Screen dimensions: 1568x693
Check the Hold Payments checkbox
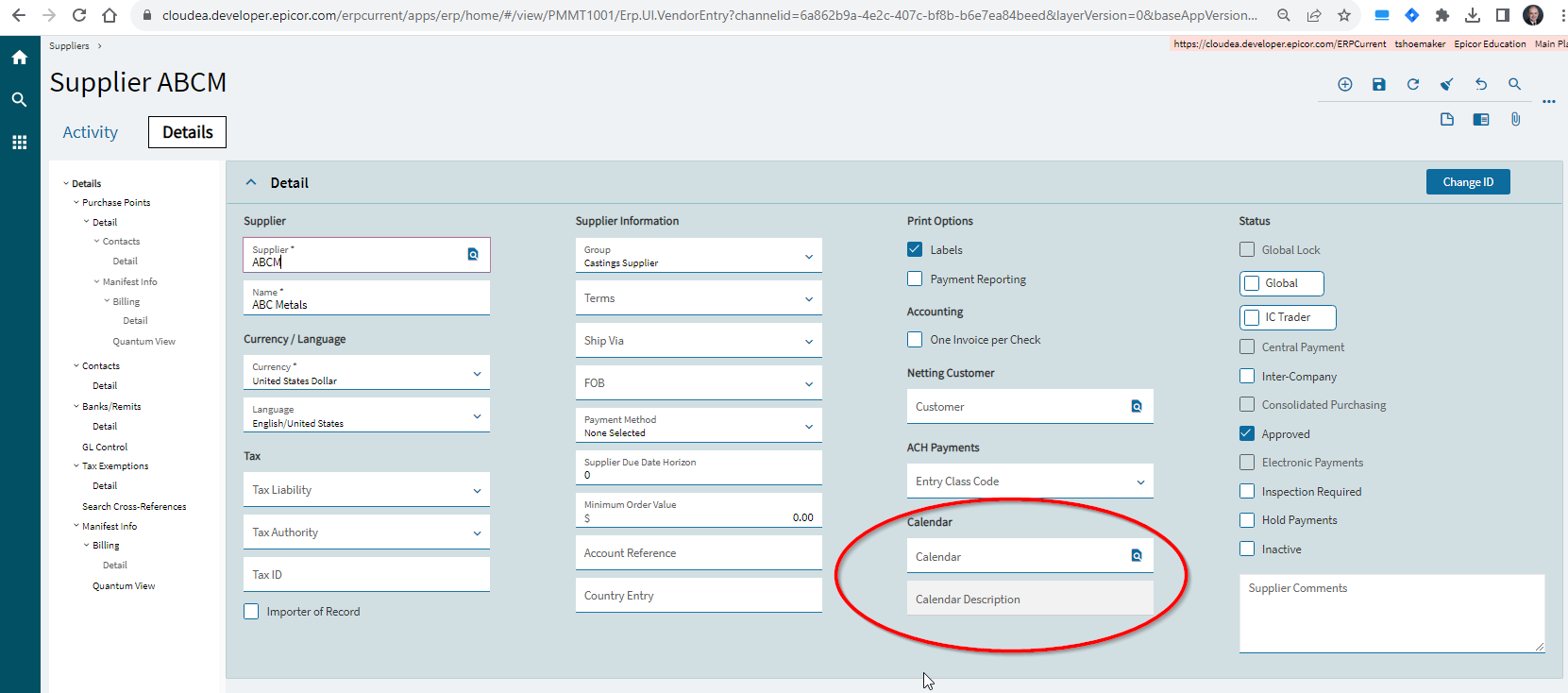tap(1247, 519)
